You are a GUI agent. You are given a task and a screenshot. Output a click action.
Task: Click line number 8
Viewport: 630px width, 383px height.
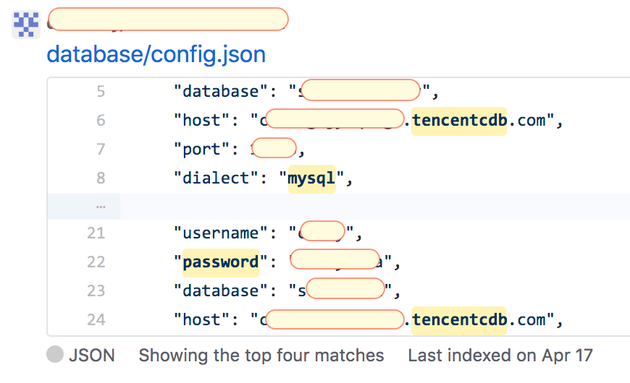pos(101,178)
